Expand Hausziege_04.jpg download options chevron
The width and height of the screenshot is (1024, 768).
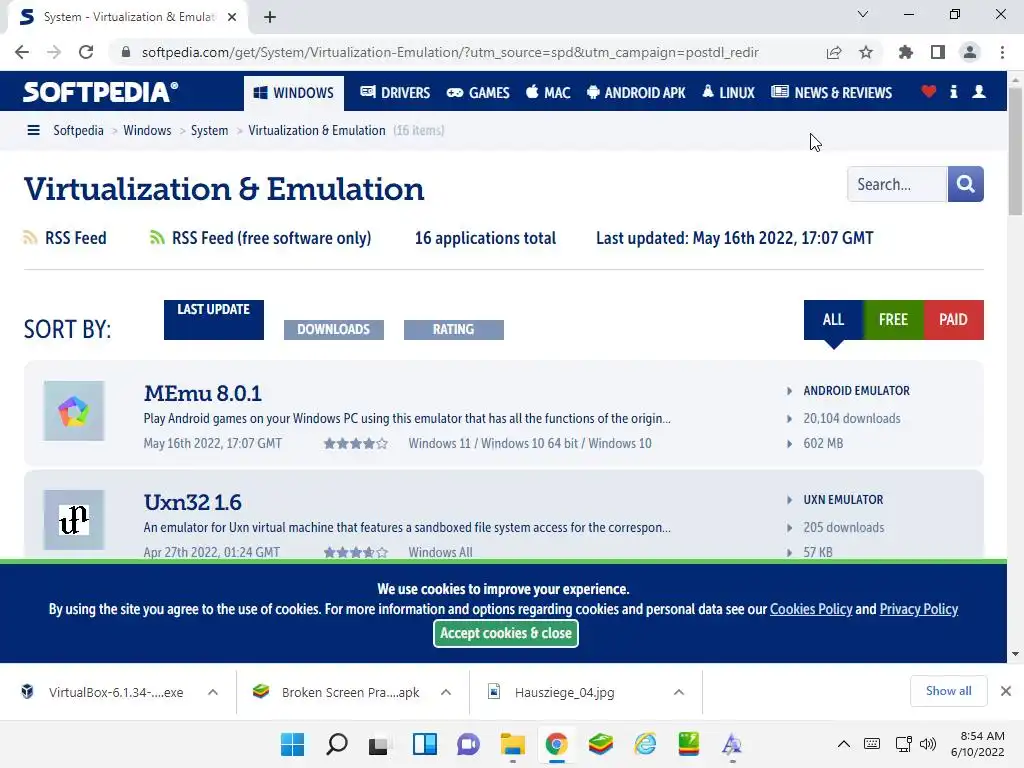pos(679,692)
